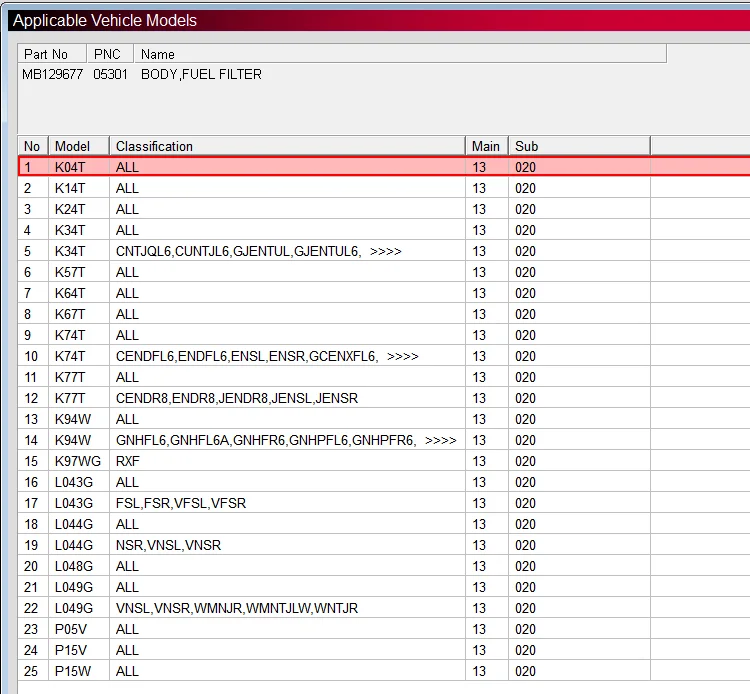This screenshot has height=694, width=750.
Task: Select part number MB129677 entry
Action: click(x=53, y=74)
